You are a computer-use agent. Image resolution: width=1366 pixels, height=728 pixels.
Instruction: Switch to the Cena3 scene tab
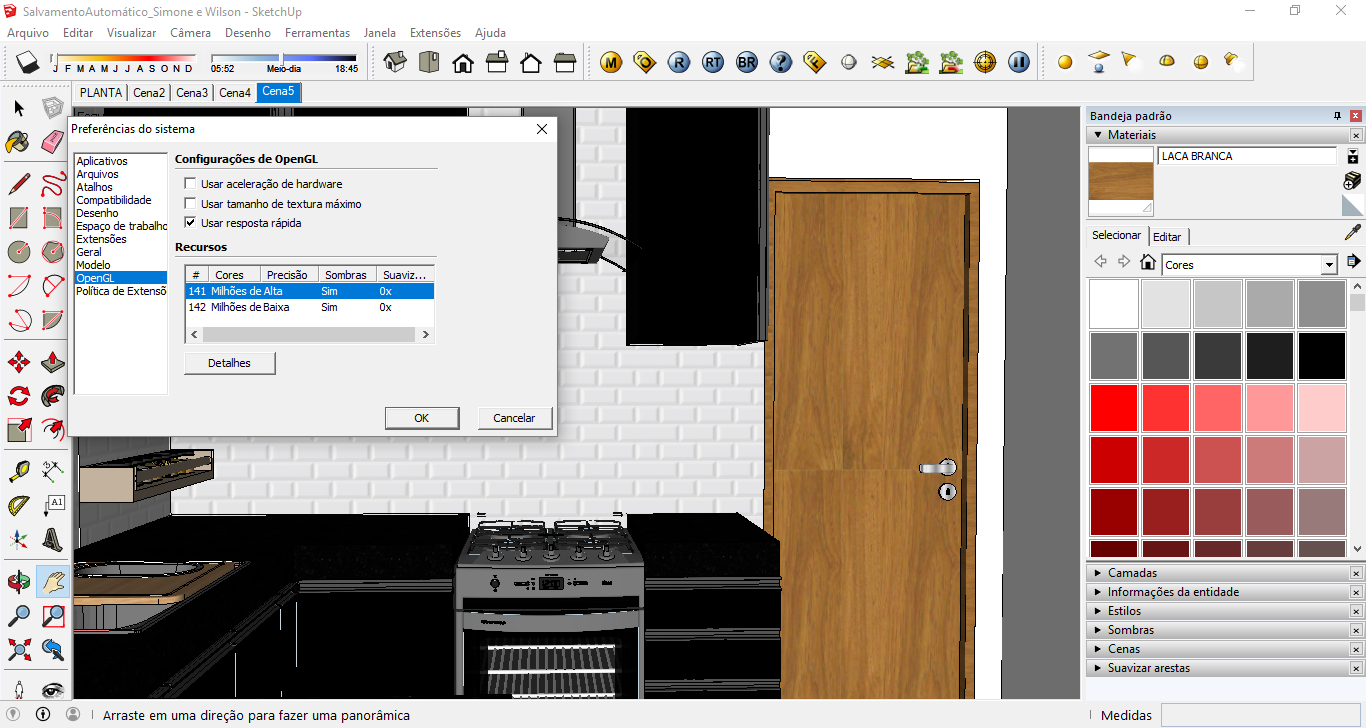click(192, 93)
